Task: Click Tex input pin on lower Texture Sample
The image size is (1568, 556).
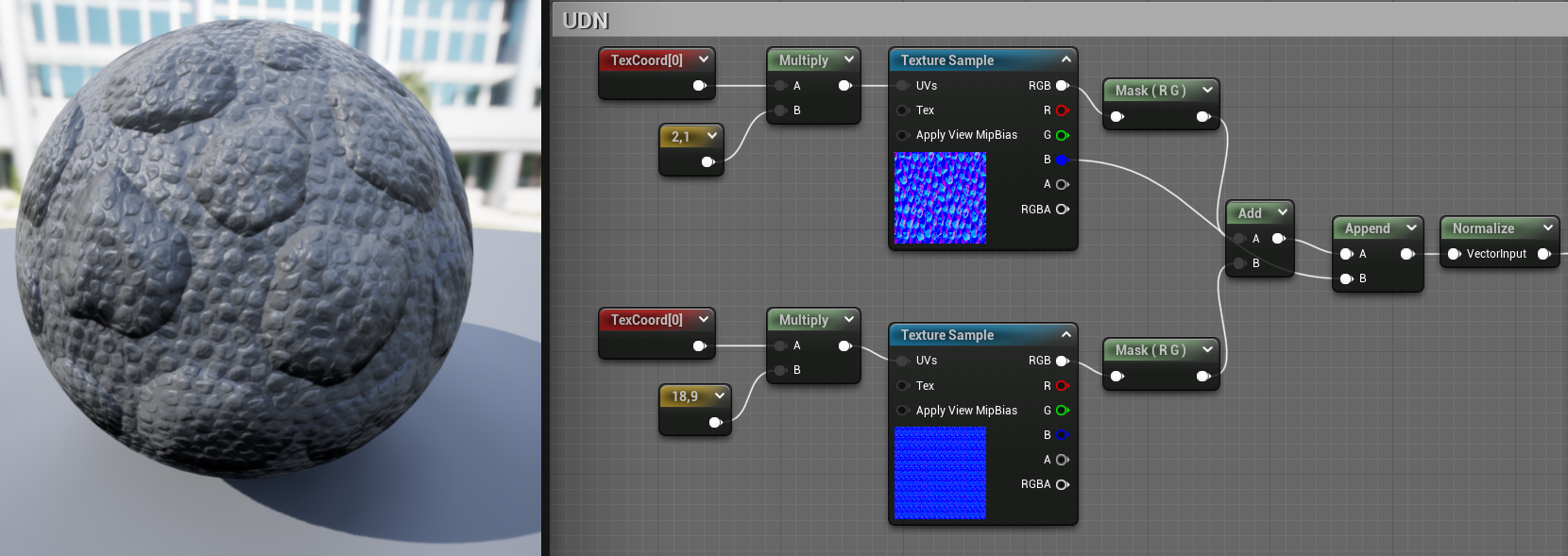Action: tap(903, 386)
